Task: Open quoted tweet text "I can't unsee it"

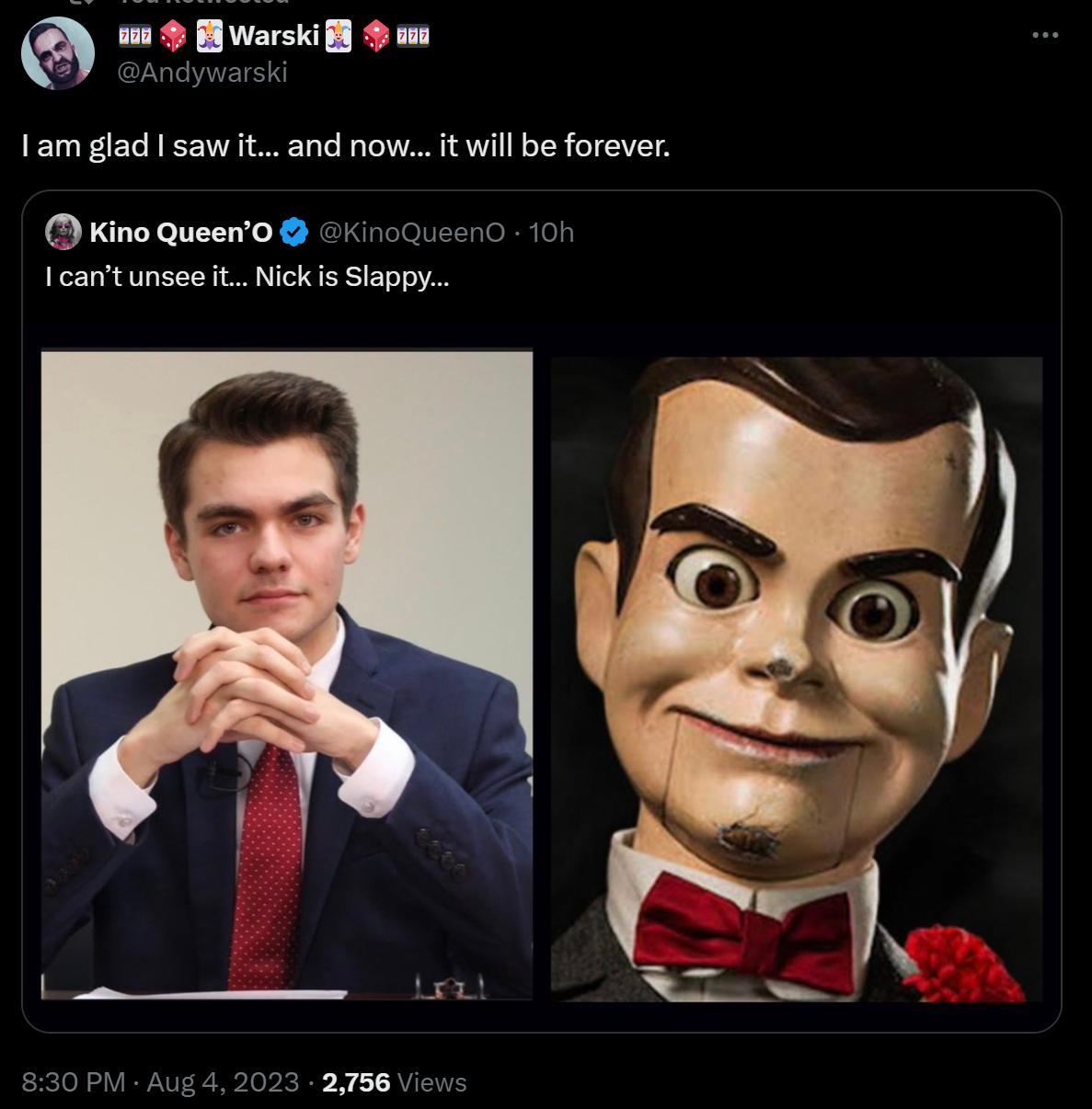Action: click(x=247, y=277)
